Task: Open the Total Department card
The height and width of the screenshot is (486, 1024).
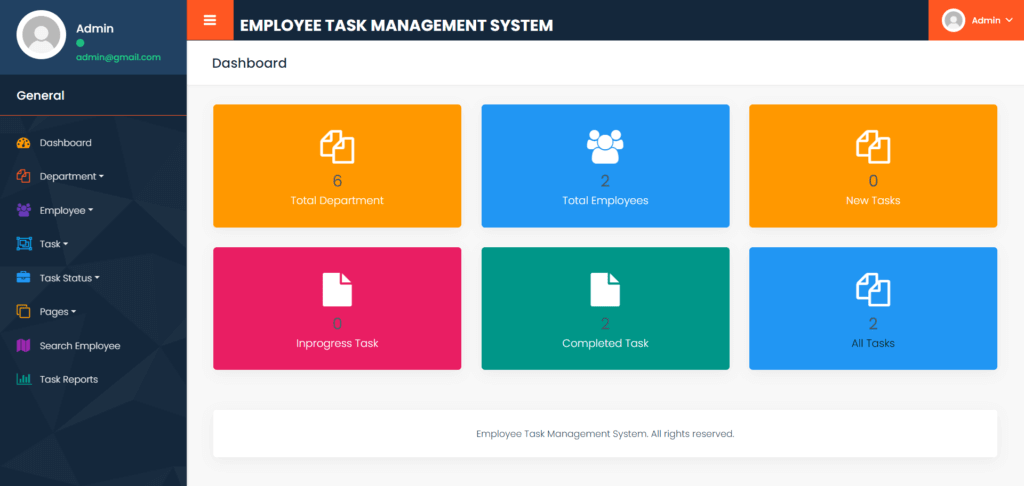Action: tap(337, 166)
